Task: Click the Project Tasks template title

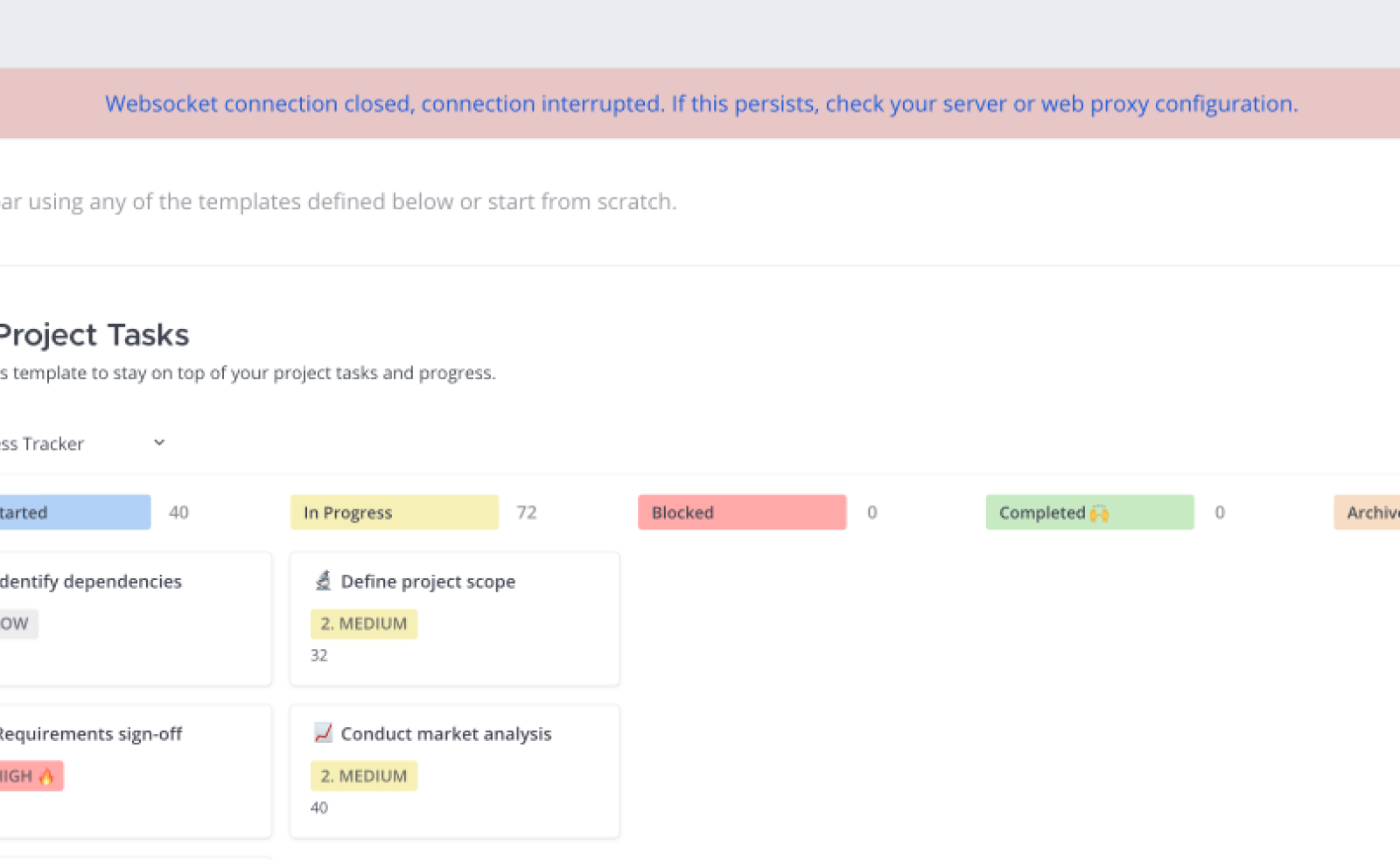Action: pos(94,335)
